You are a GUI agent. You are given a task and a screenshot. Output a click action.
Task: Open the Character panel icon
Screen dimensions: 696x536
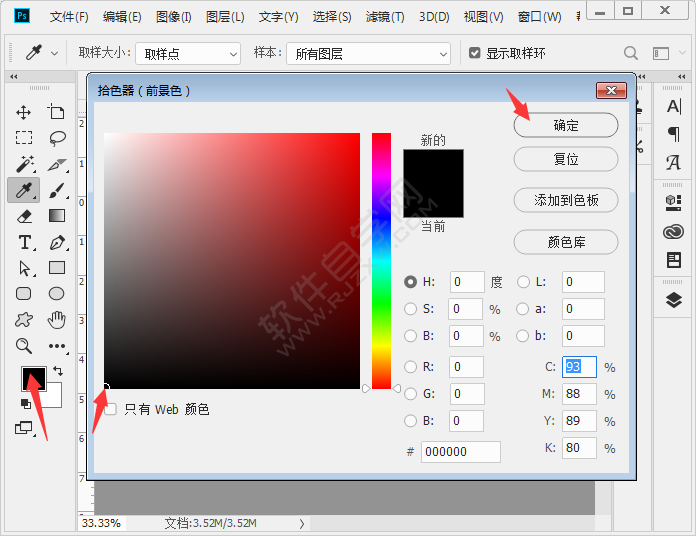click(674, 106)
